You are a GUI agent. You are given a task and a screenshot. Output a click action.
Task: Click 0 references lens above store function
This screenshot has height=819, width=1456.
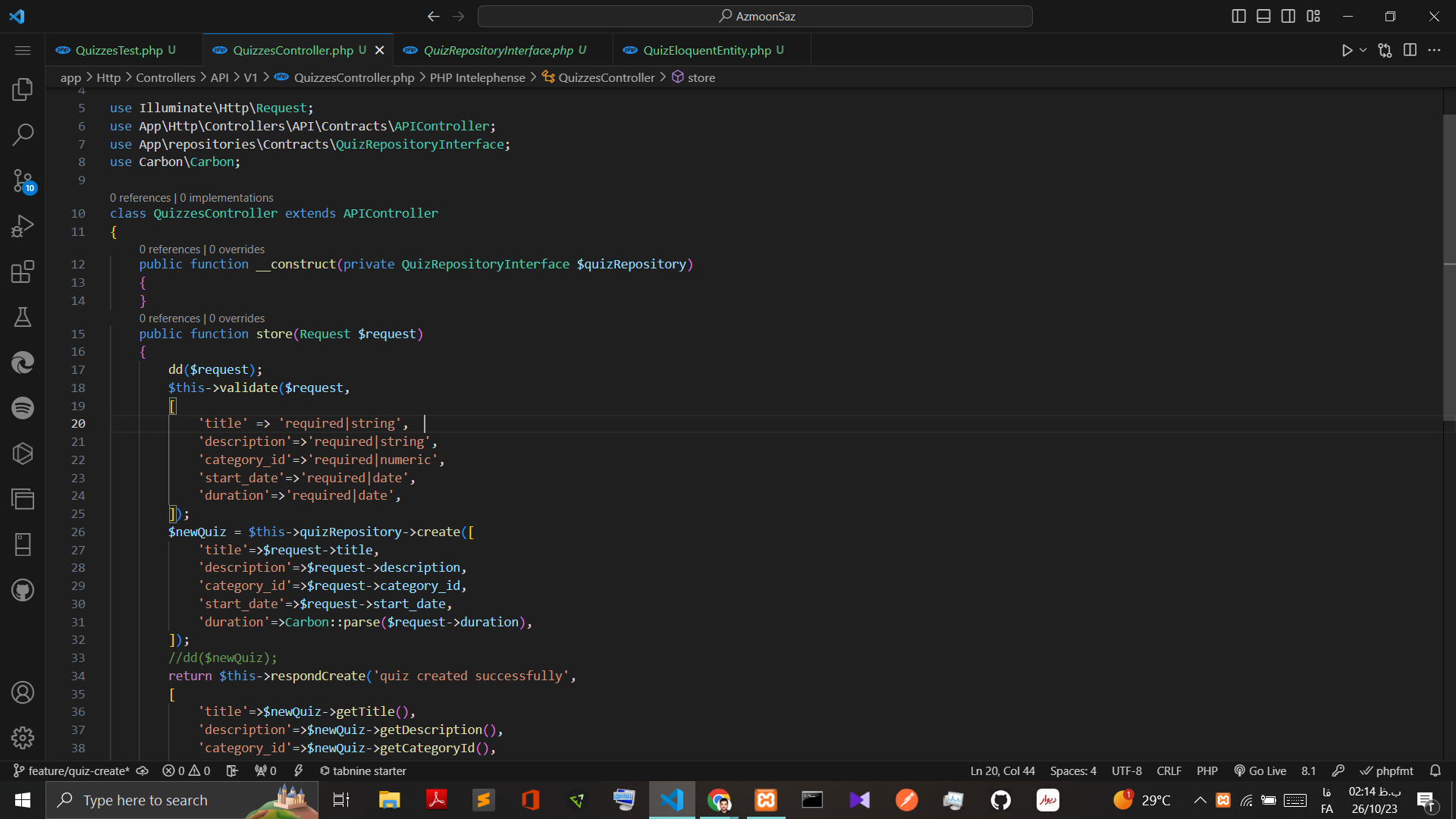click(170, 318)
